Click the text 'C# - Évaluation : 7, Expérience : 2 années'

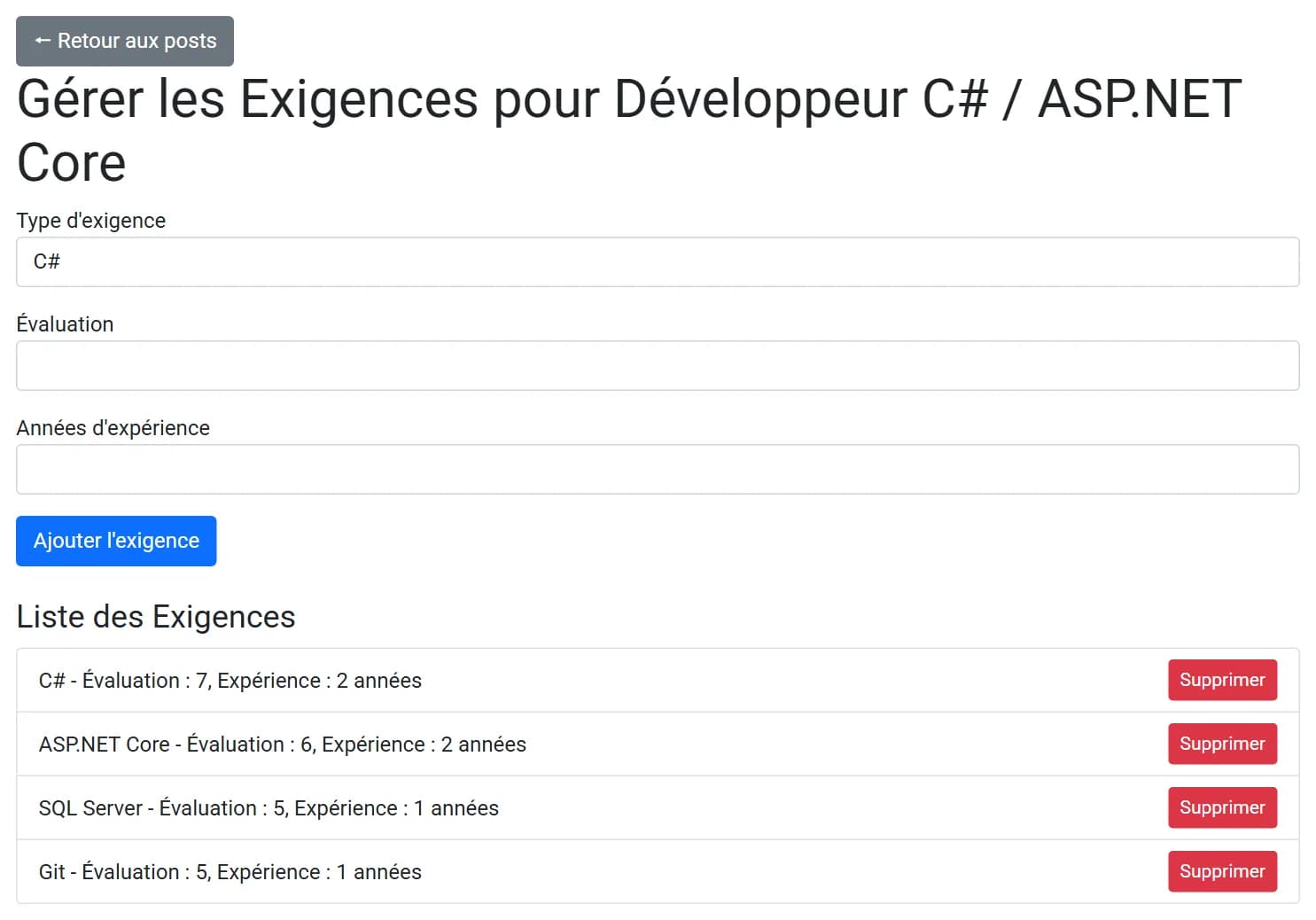230,681
